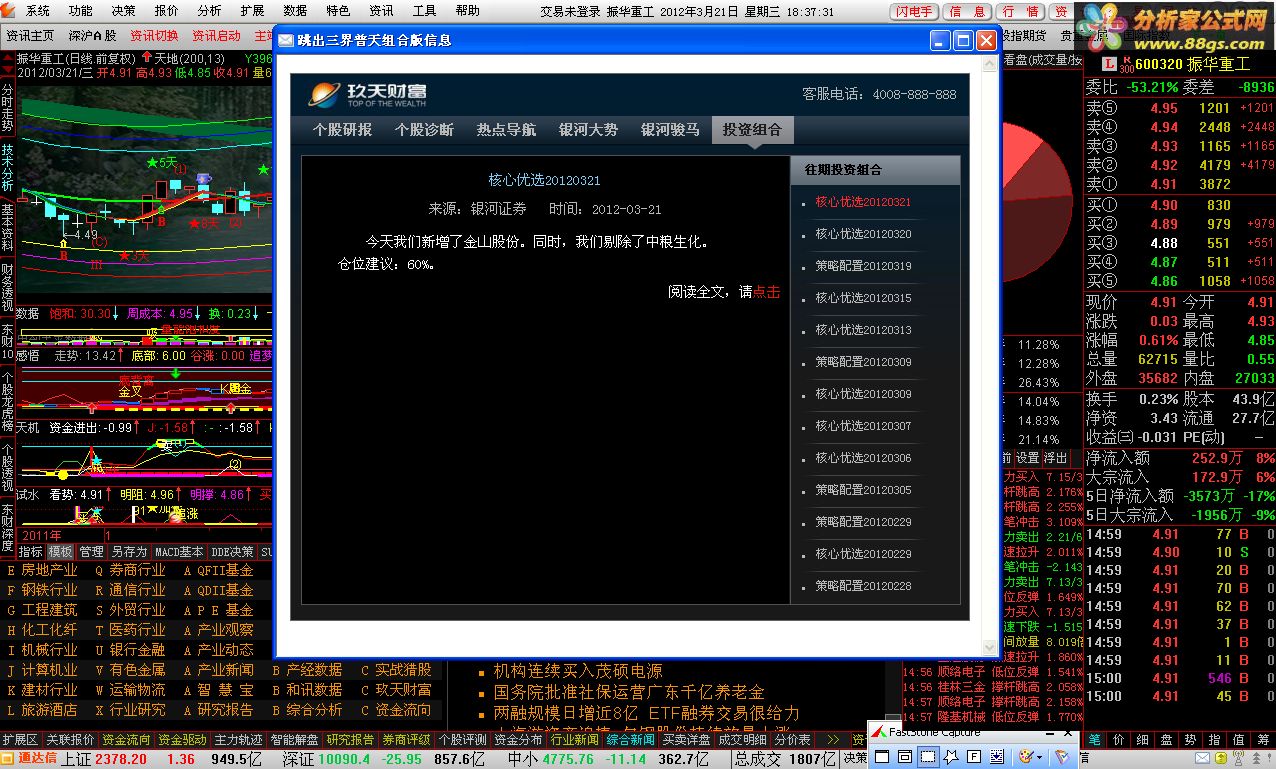The width and height of the screenshot is (1276, 769).
Task: Click 通达信 logo icon in status bar
Action: click(x=9, y=759)
